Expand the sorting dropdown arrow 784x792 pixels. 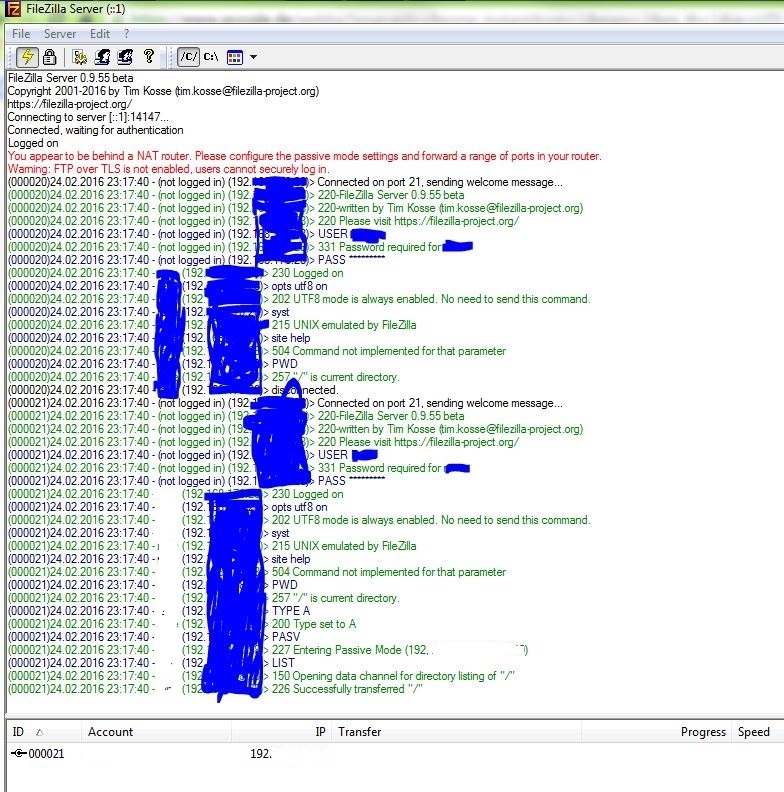coord(254,57)
